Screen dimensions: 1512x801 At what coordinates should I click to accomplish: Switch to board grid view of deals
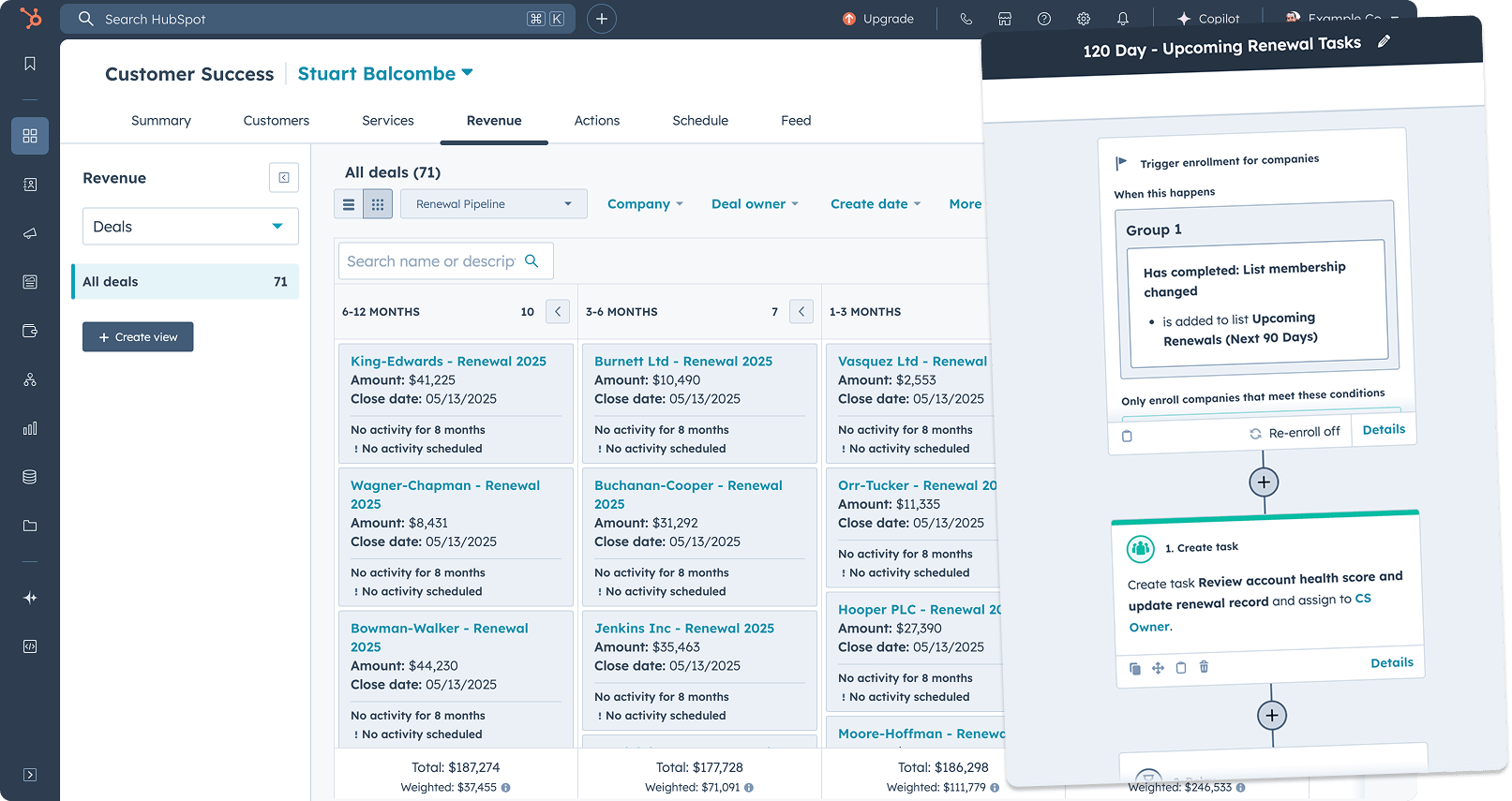click(x=378, y=204)
